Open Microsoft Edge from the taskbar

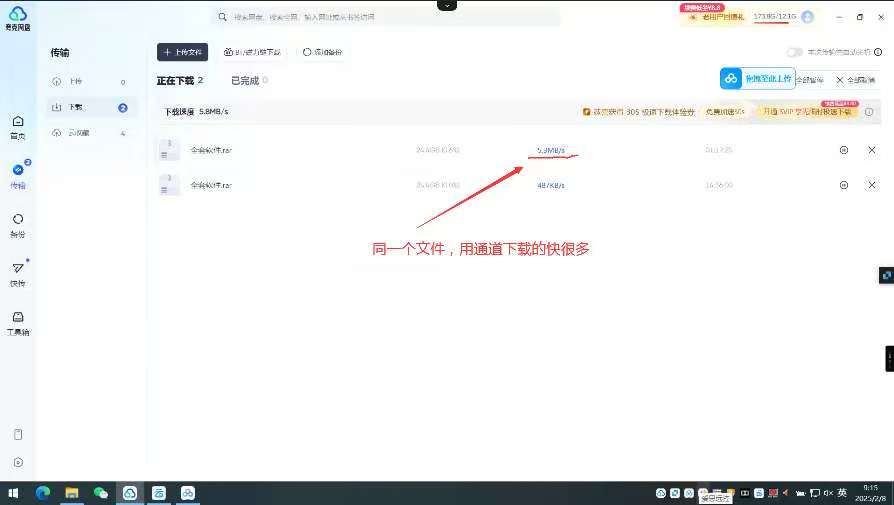(43, 493)
